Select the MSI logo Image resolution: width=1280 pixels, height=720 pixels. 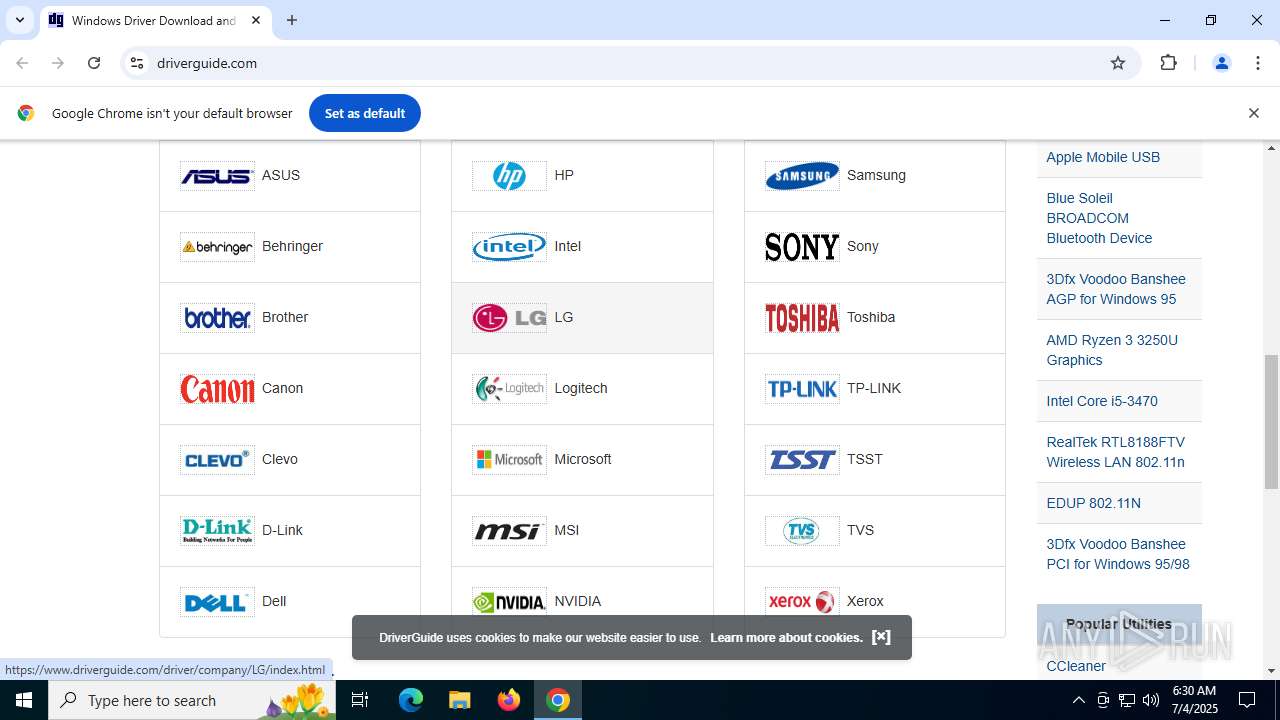(x=509, y=531)
